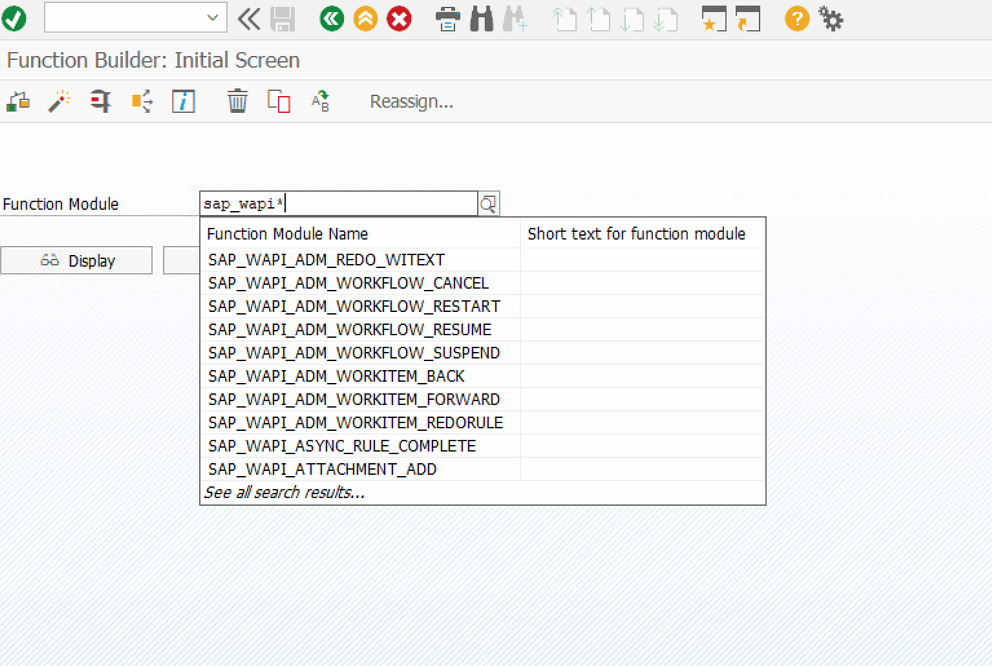
Task: Open the transaction command field dropdown
Action: tap(213, 18)
